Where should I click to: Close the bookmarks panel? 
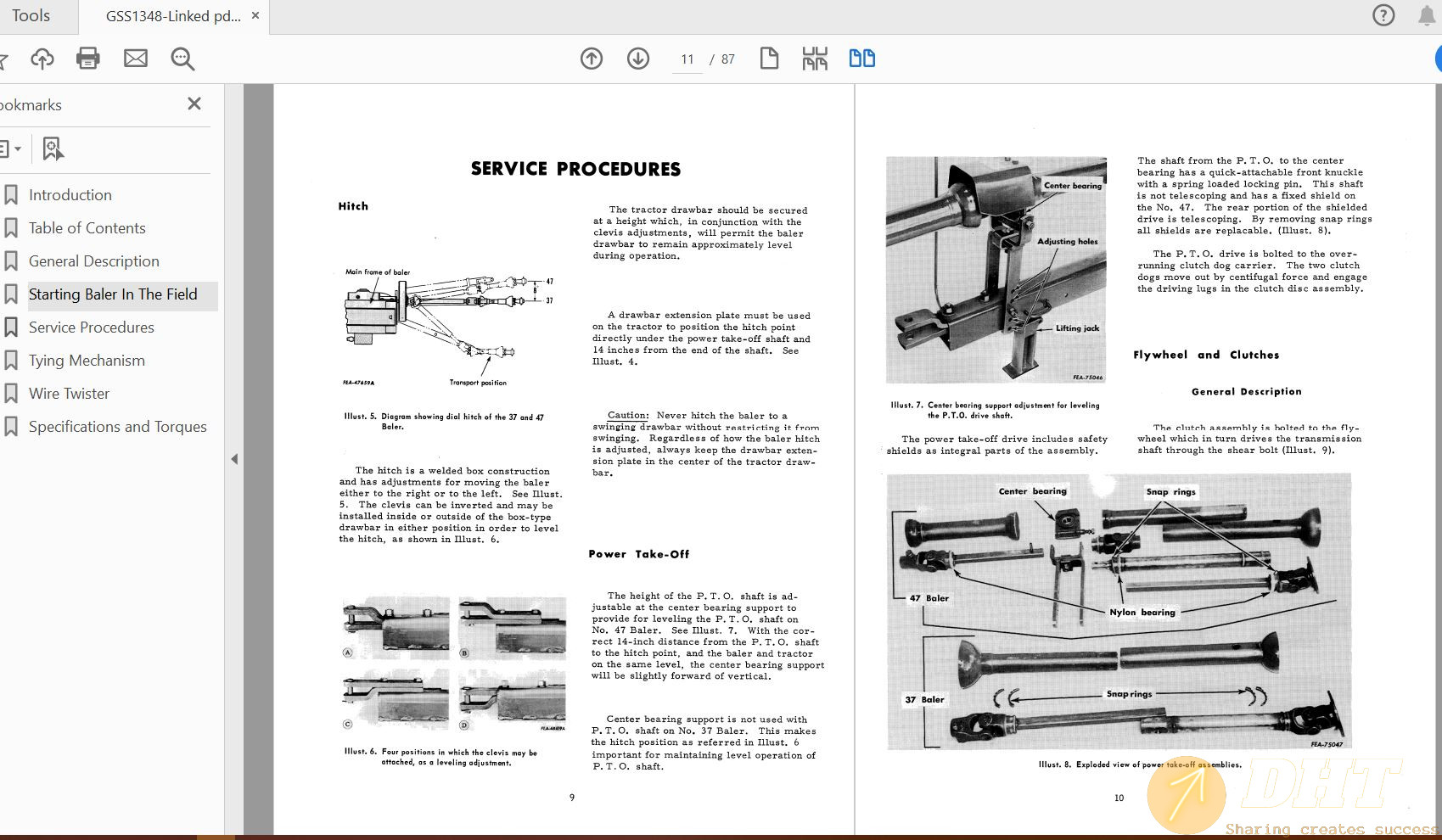tap(194, 104)
